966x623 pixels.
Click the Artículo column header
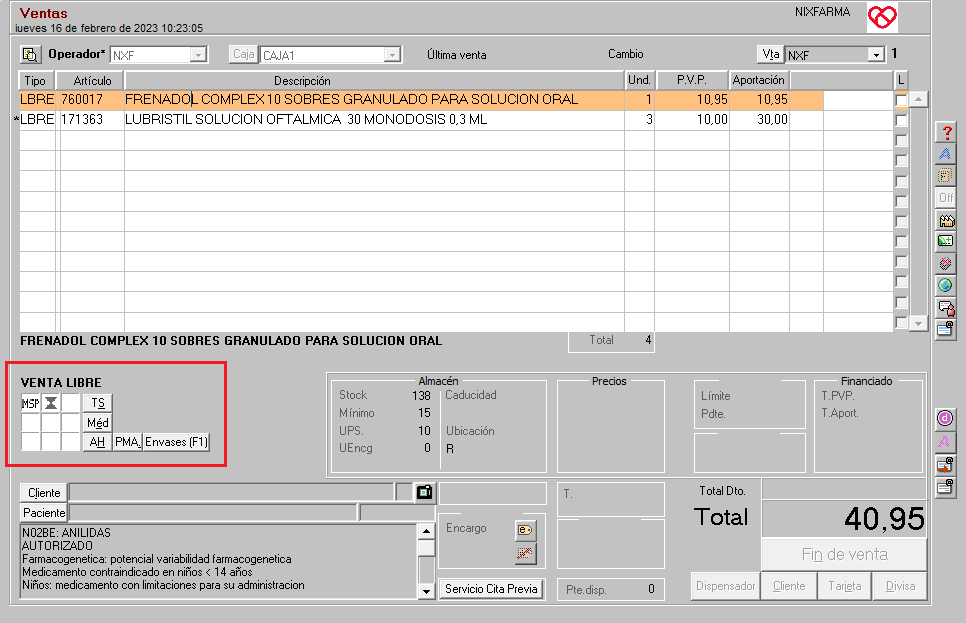click(92, 81)
